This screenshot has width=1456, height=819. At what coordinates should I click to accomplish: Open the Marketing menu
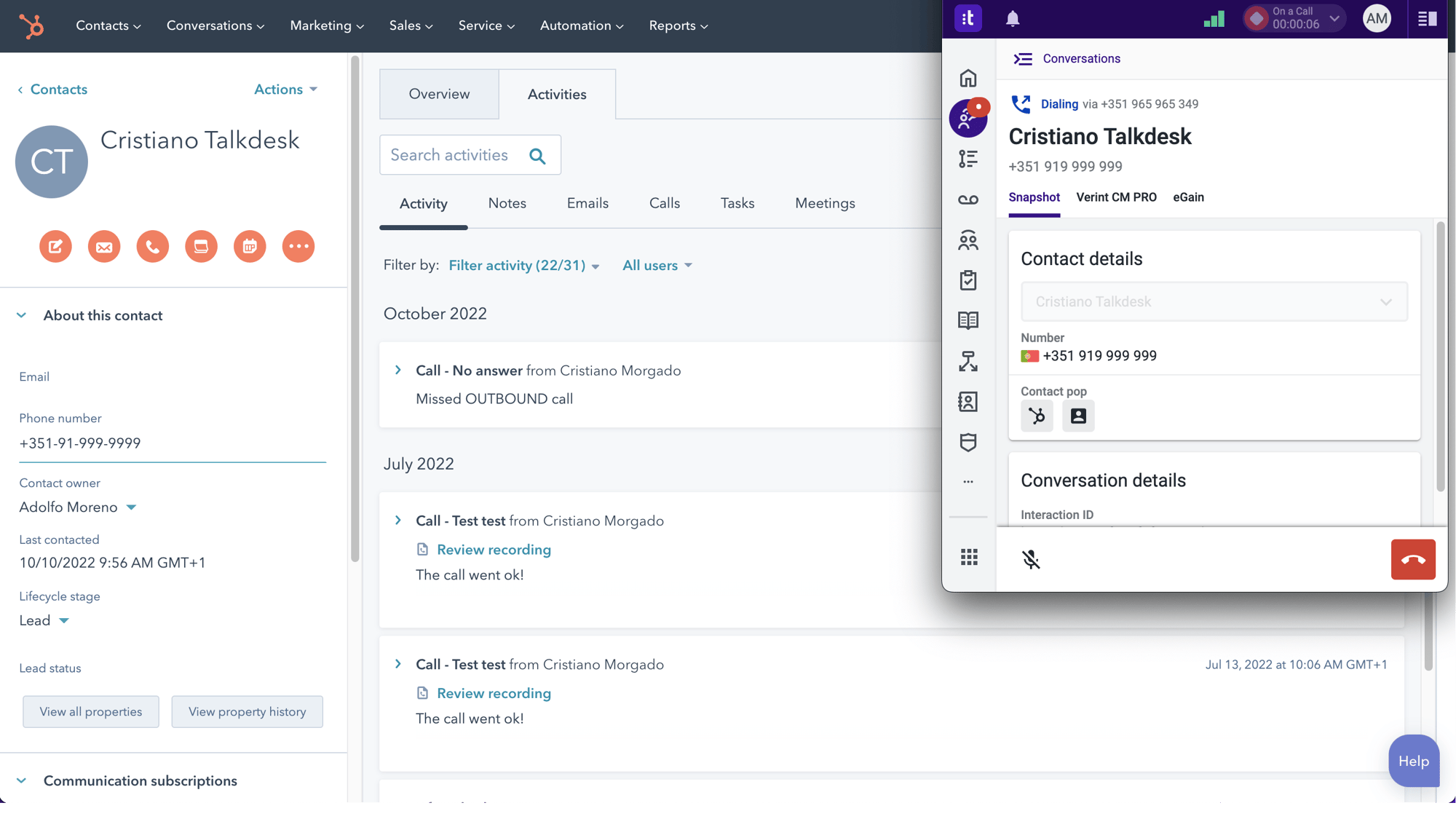[x=327, y=25]
